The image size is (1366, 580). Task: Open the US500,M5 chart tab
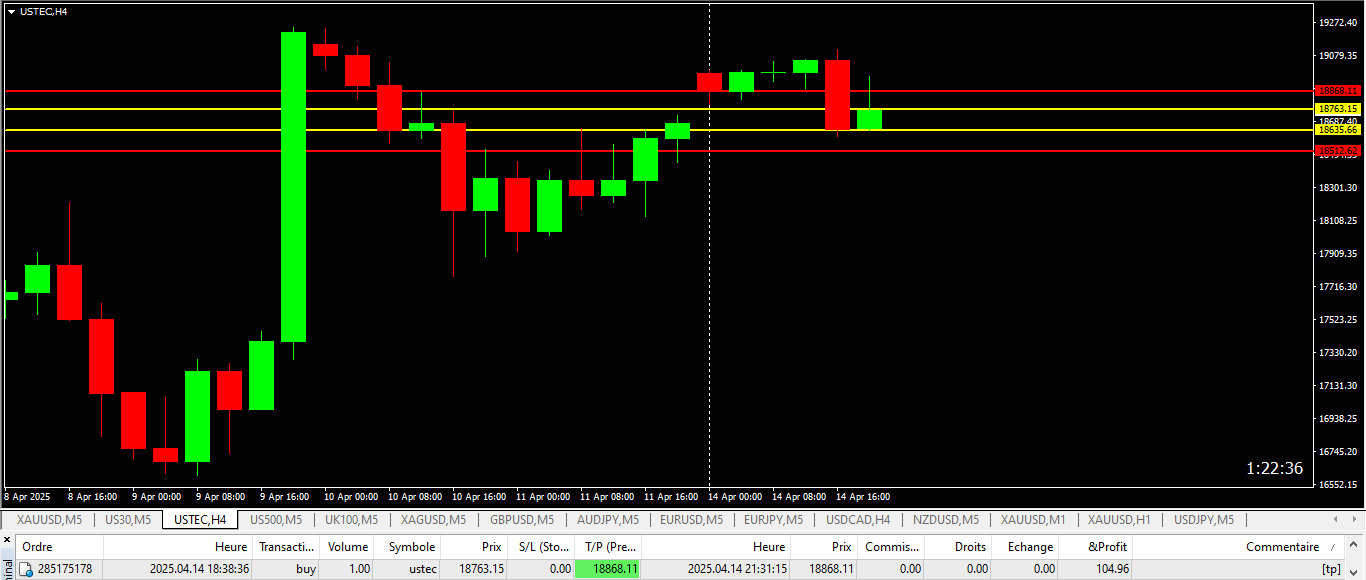[x=275, y=520]
